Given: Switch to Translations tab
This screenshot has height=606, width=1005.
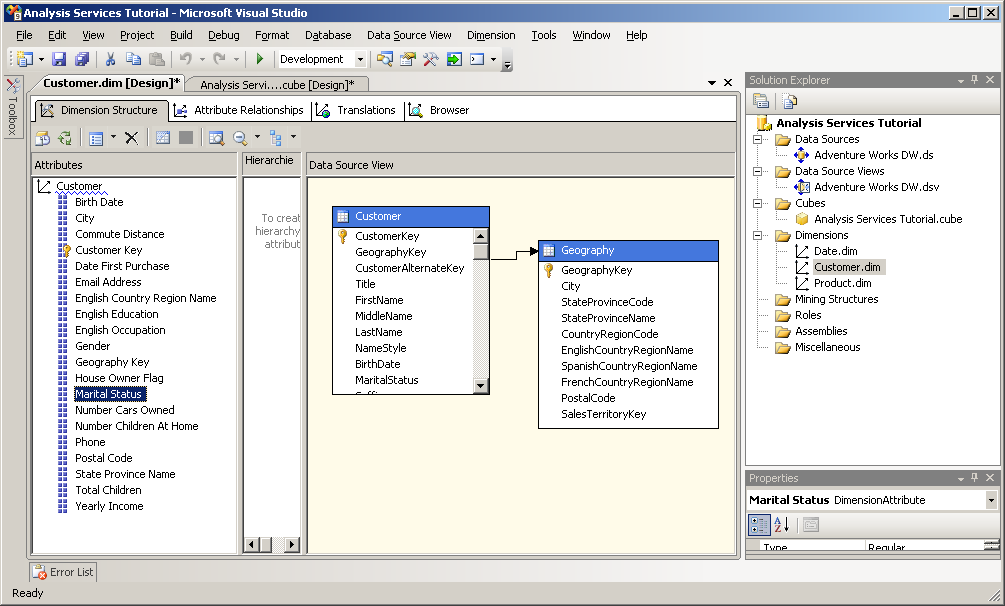Looking at the screenshot, I should tap(356, 110).
